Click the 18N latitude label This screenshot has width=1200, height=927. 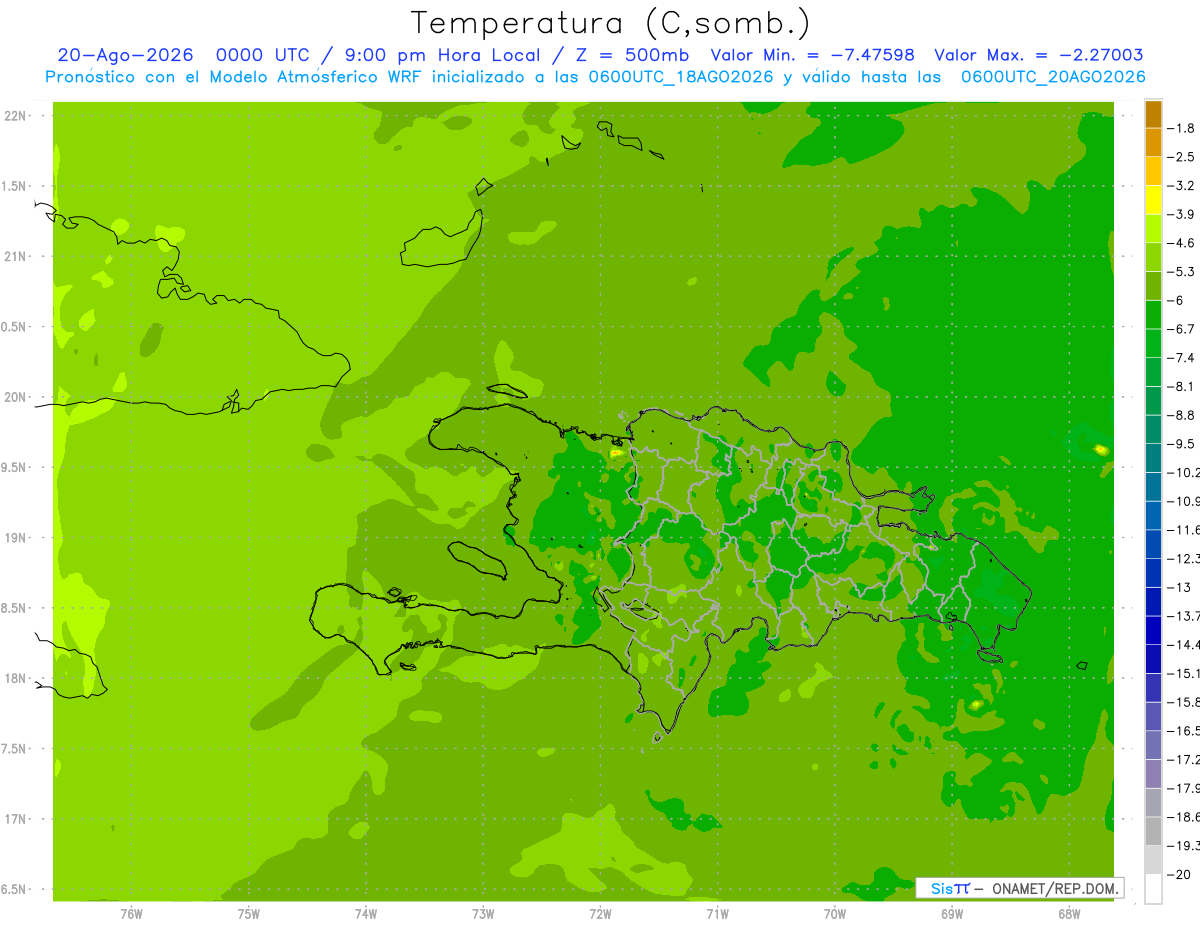click(17, 678)
